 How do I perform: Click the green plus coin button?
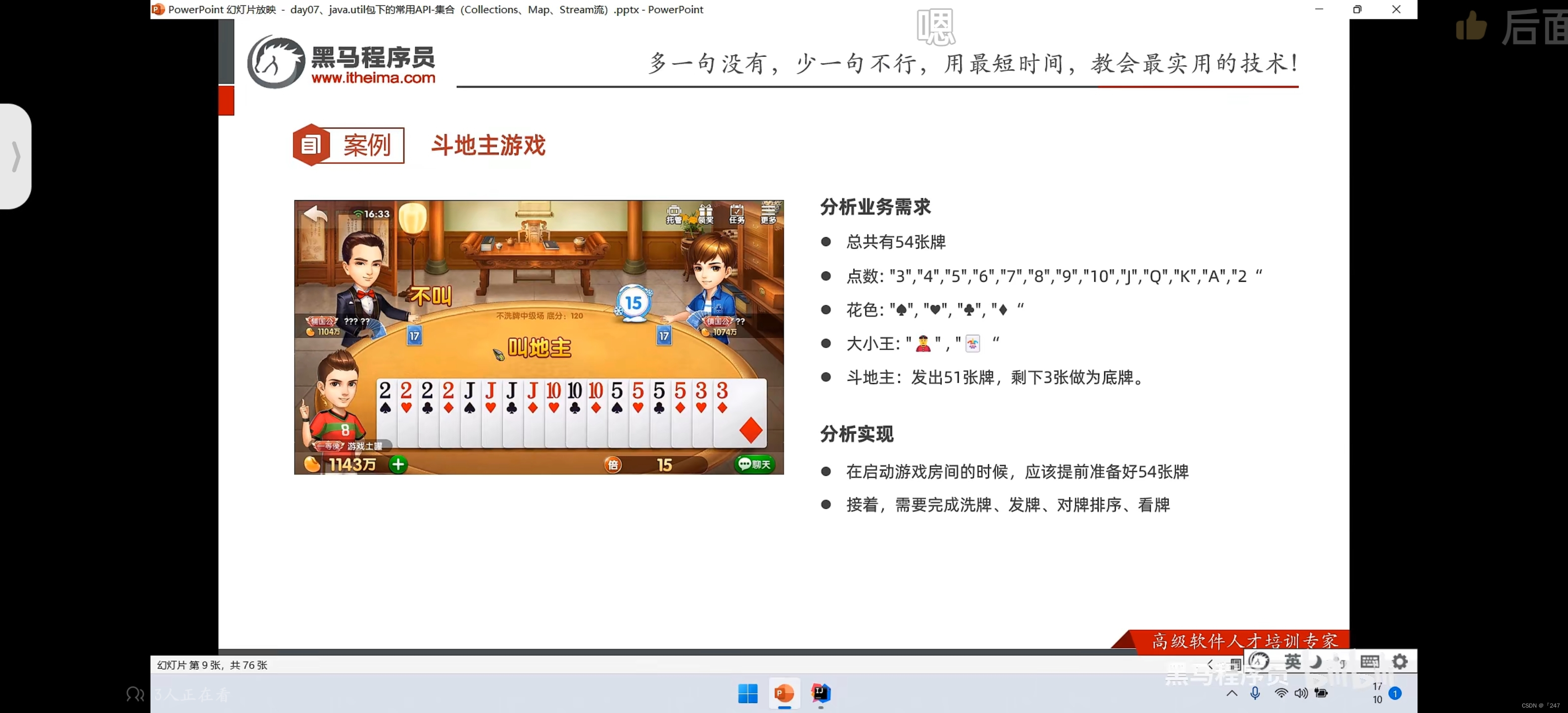(x=398, y=464)
